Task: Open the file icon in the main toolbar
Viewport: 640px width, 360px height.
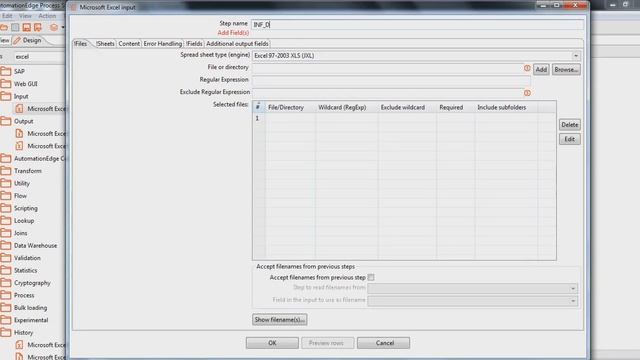Action: tap(4, 27)
